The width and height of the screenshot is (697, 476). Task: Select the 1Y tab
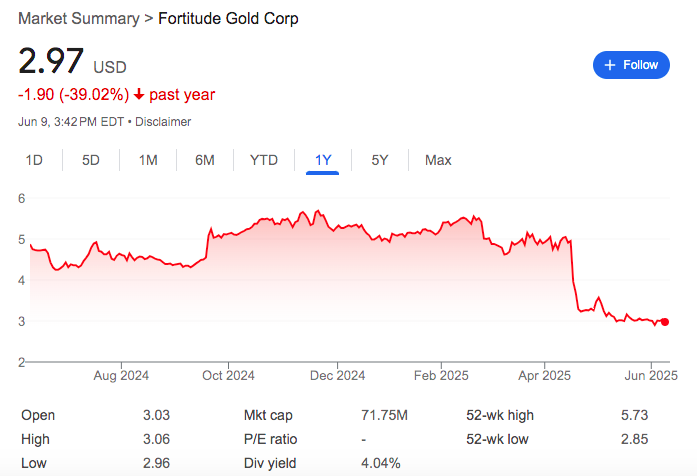click(323, 160)
